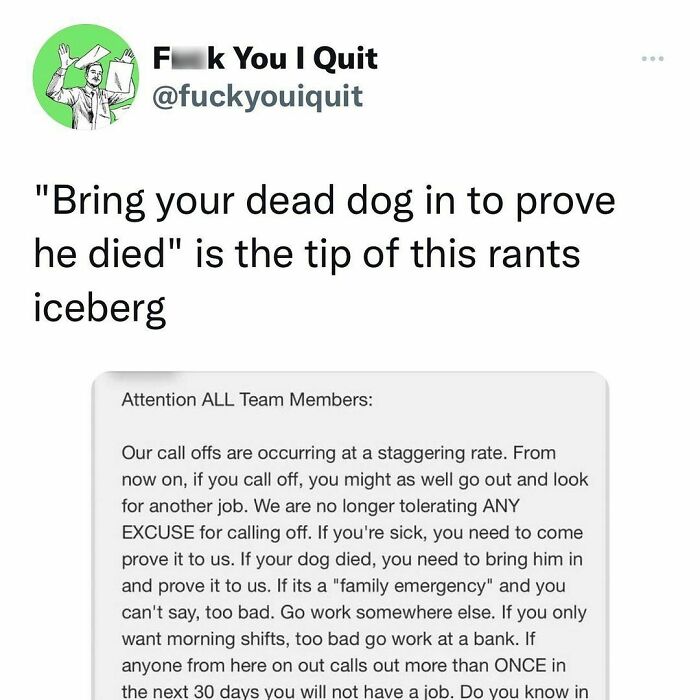The width and height of the screenshot is (700, 700).
Task: Open the three-dot more options menu
Action: (x=653, y=59)
